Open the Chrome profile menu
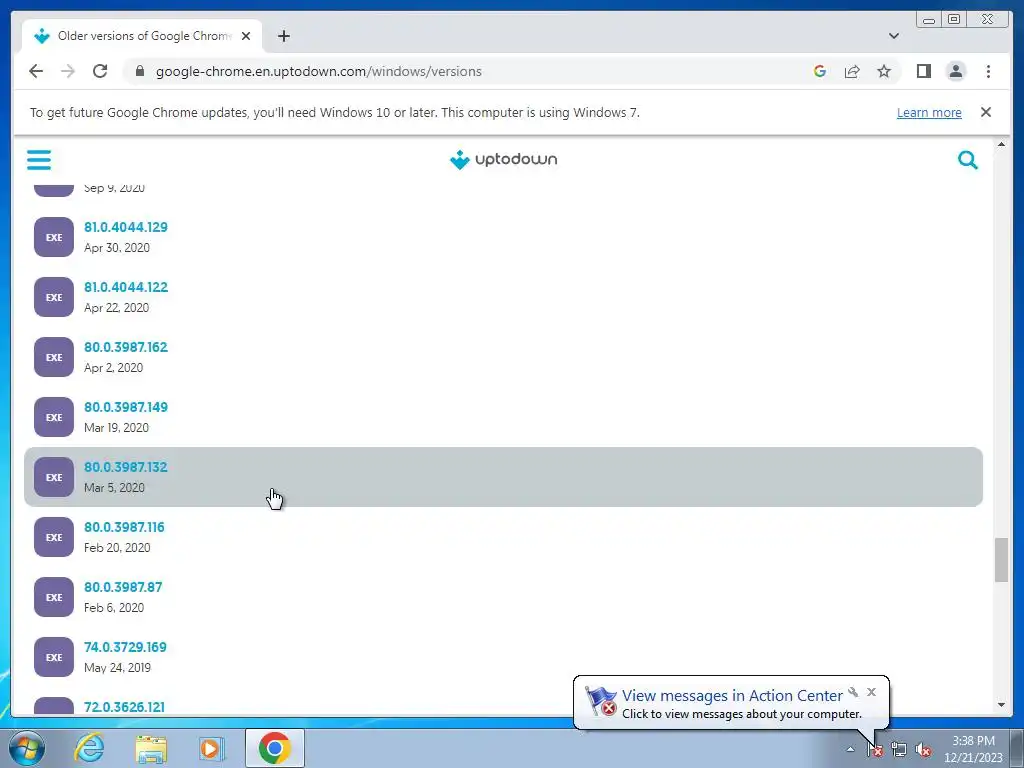 955,71
